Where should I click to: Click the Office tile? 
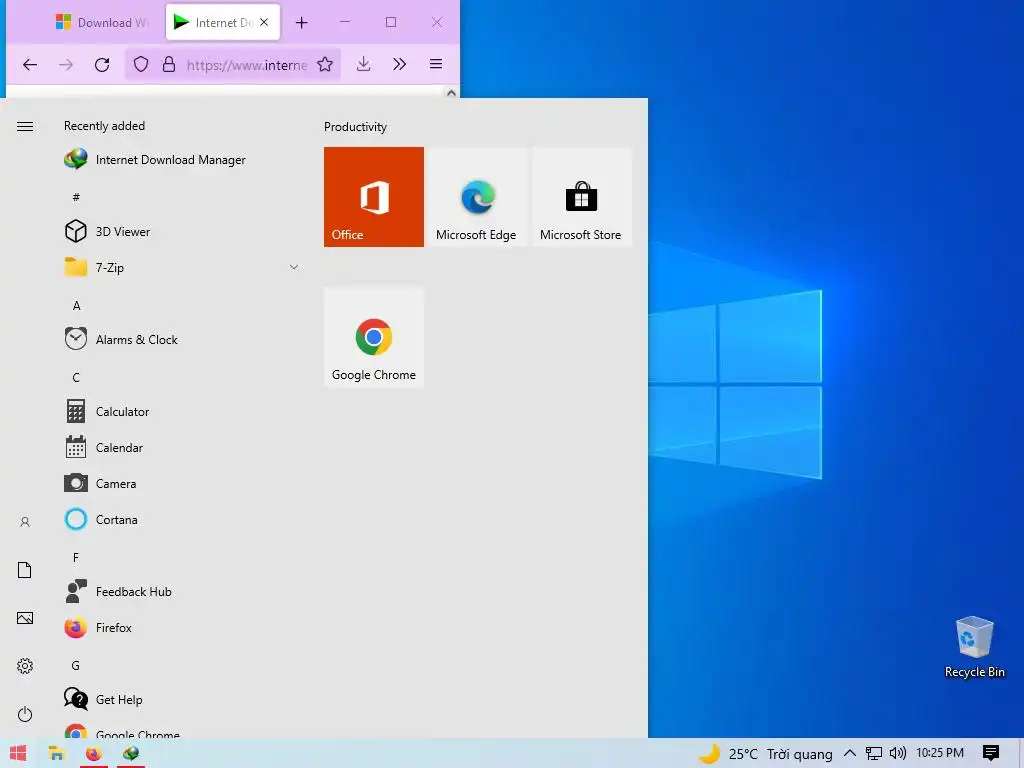click(374, 197)
